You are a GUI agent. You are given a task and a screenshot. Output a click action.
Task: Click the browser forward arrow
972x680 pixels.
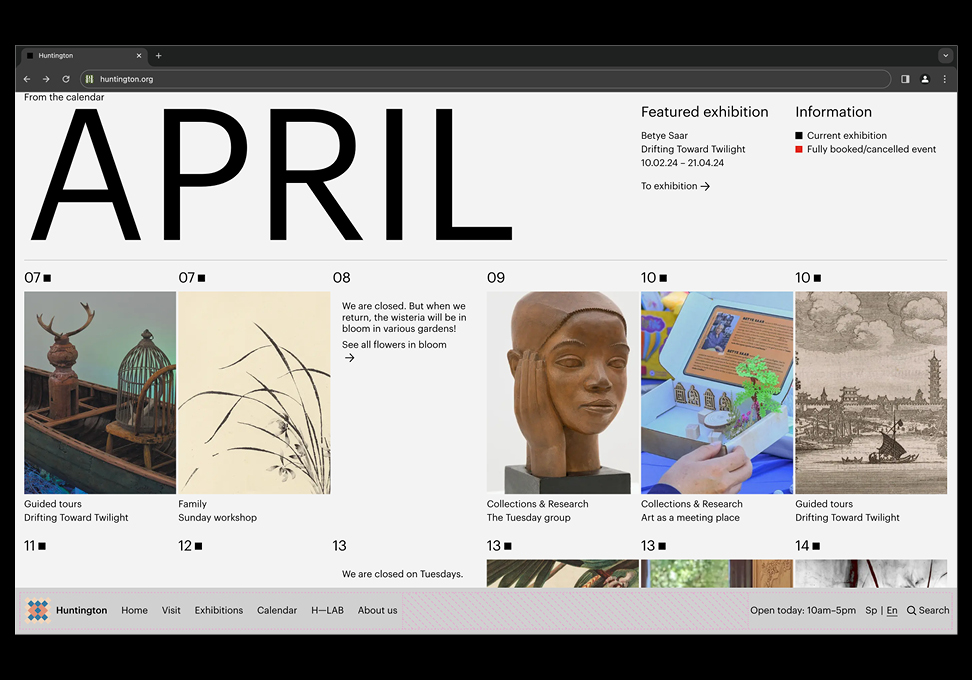pyautogui.click(x=46, y=79)
